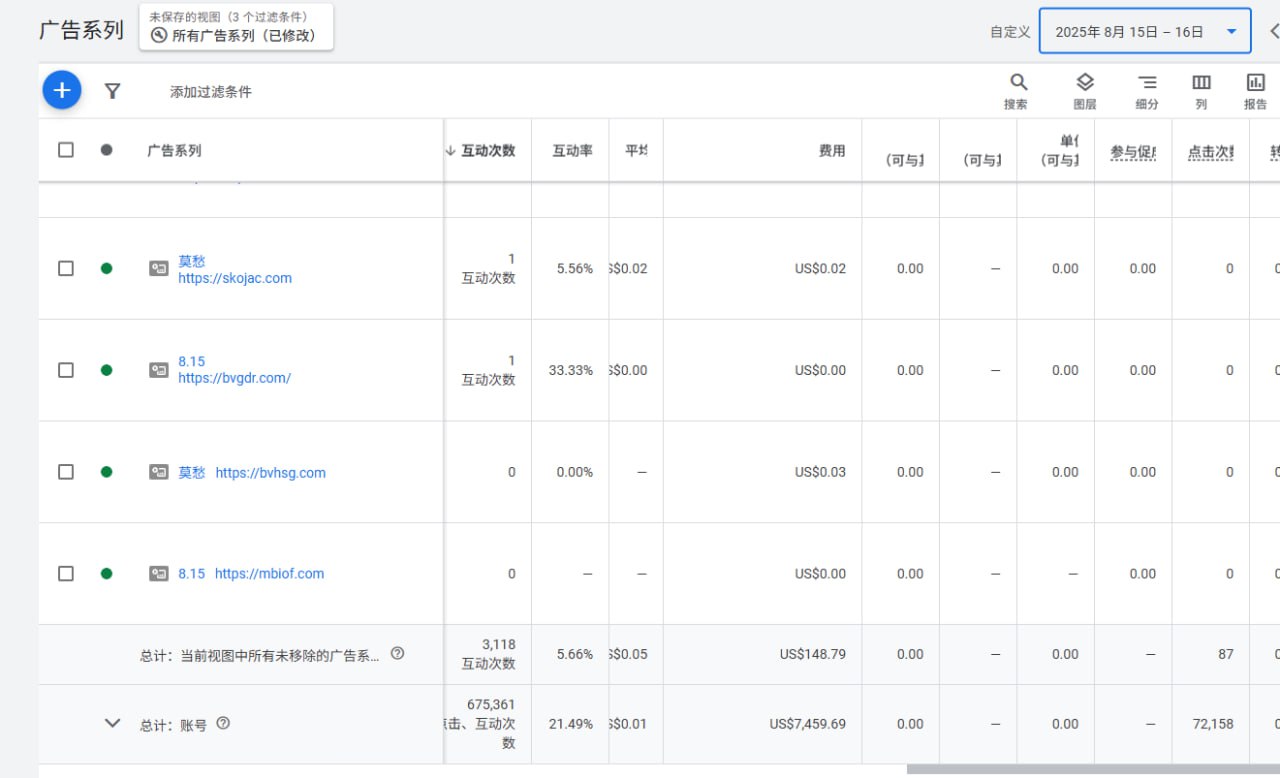The width and height of the screenshot is (1280, 778).
Task: Toggle the select-all checkbox in header
Action: pyautogui.click(x=66, y=150)
